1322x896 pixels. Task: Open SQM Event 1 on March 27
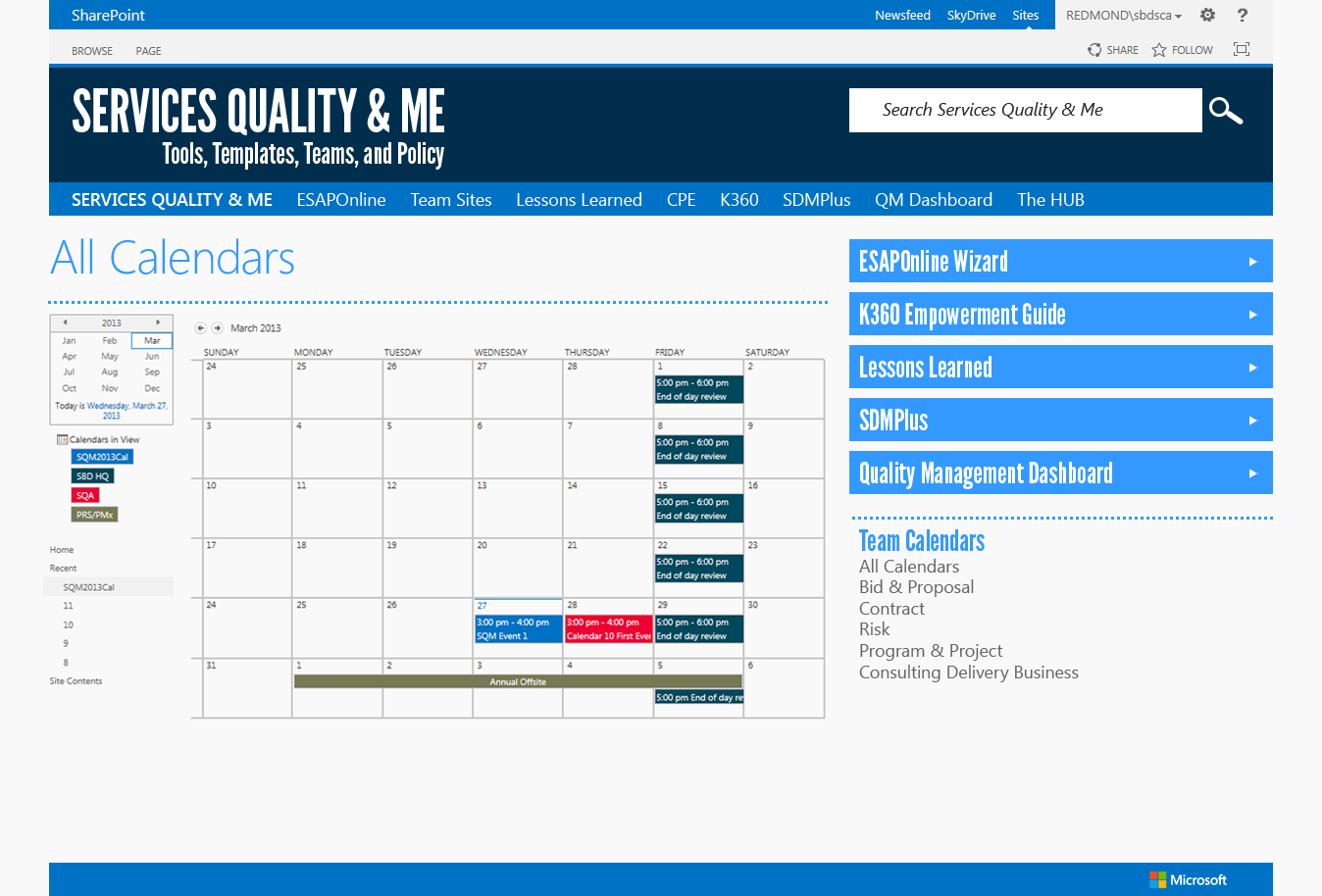[x=518, y=629]
